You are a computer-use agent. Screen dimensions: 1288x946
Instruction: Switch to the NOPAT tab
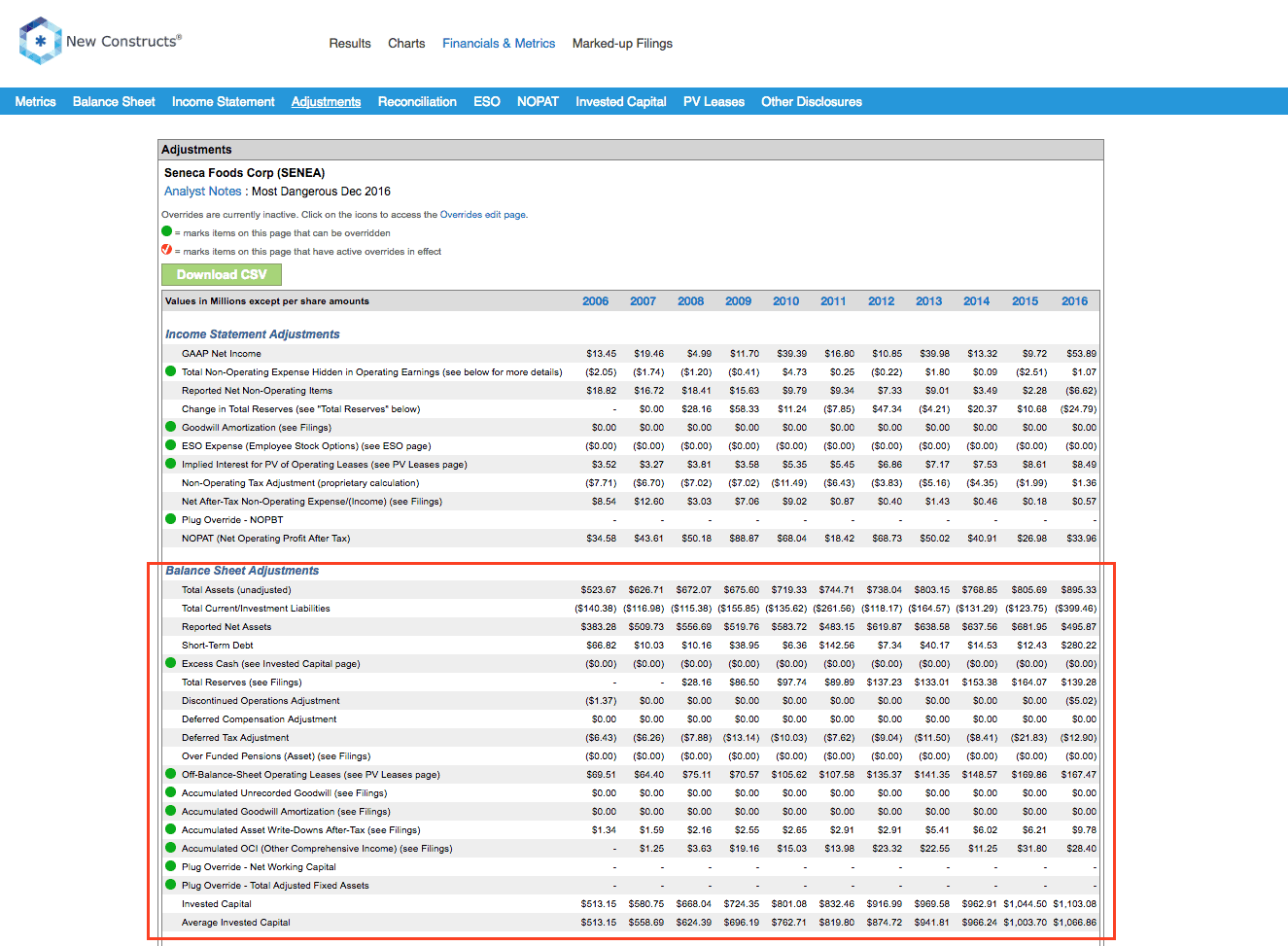[538, 102]
